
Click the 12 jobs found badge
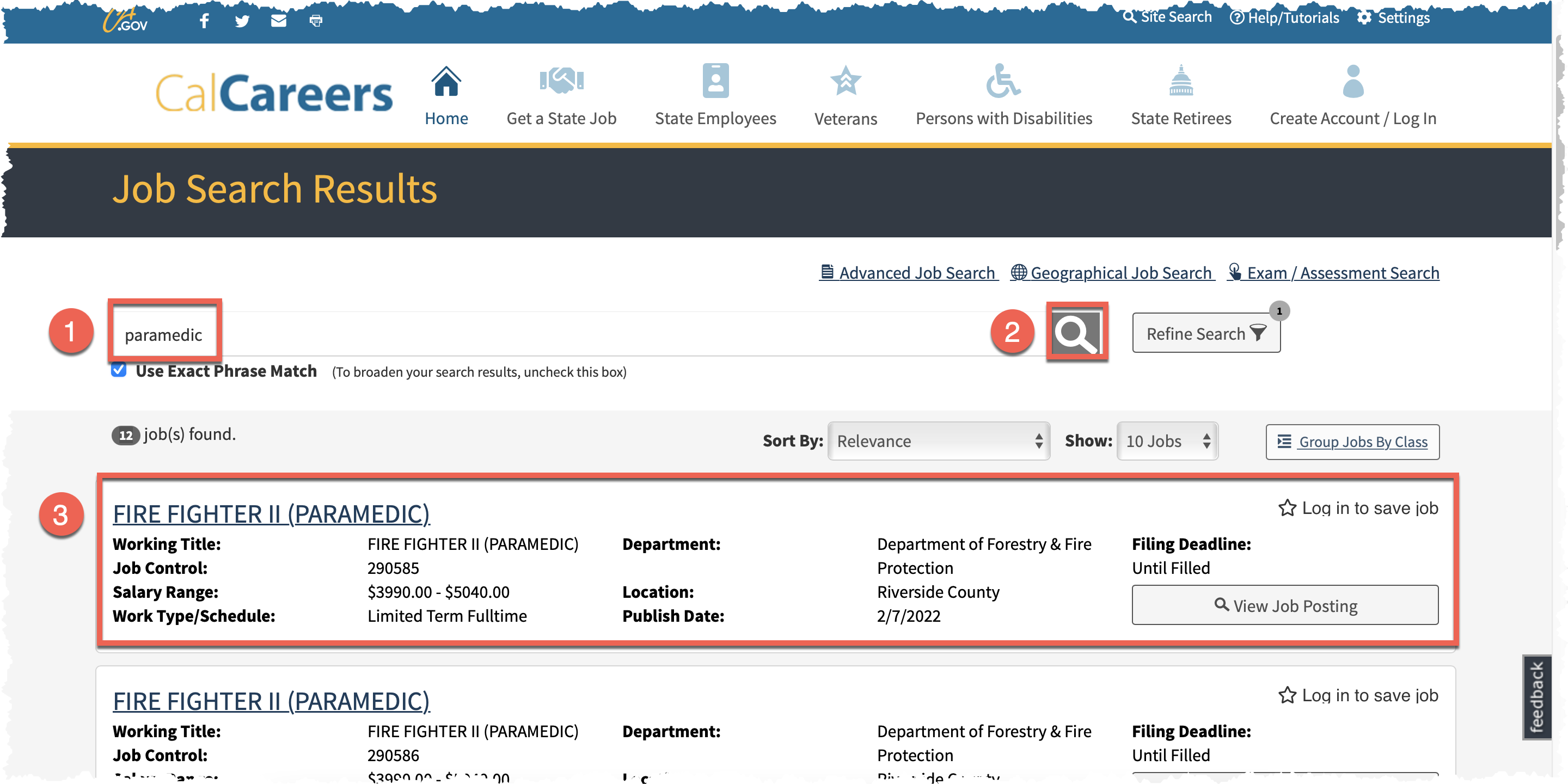(x=125, y=435)
